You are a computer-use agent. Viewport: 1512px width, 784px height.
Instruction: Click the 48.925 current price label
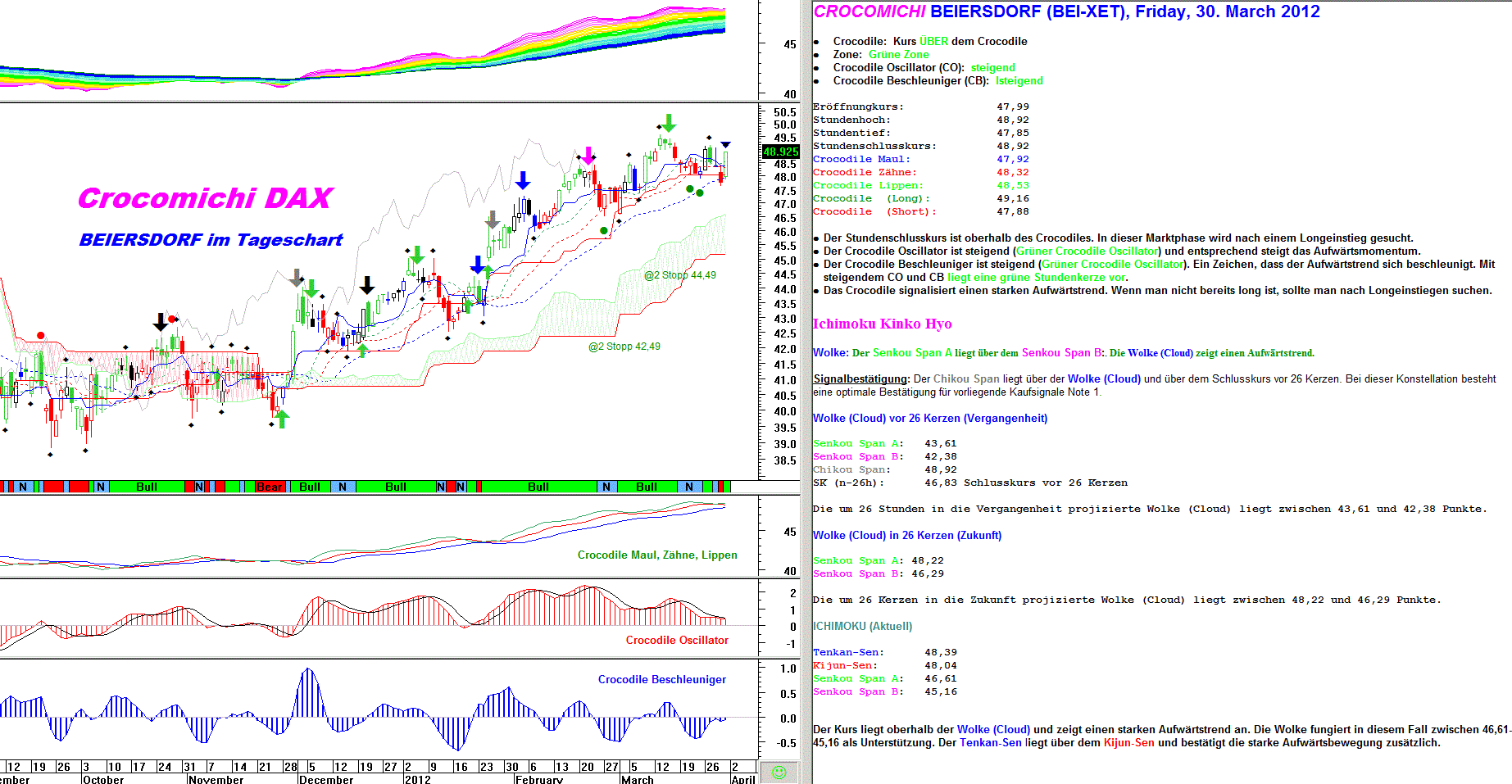(x=780, y=152)
